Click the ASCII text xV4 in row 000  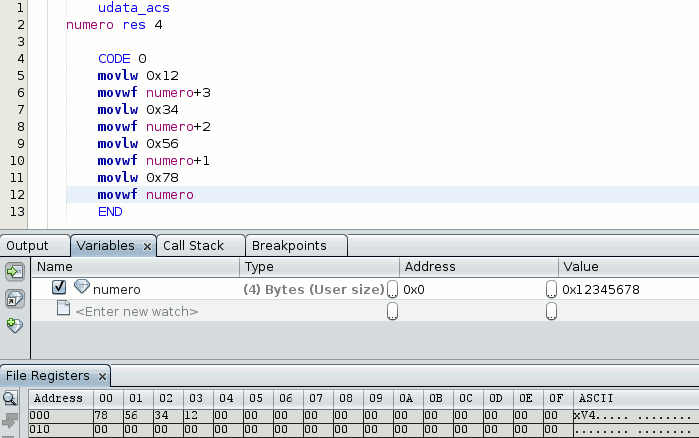click(x=585, y=416)
